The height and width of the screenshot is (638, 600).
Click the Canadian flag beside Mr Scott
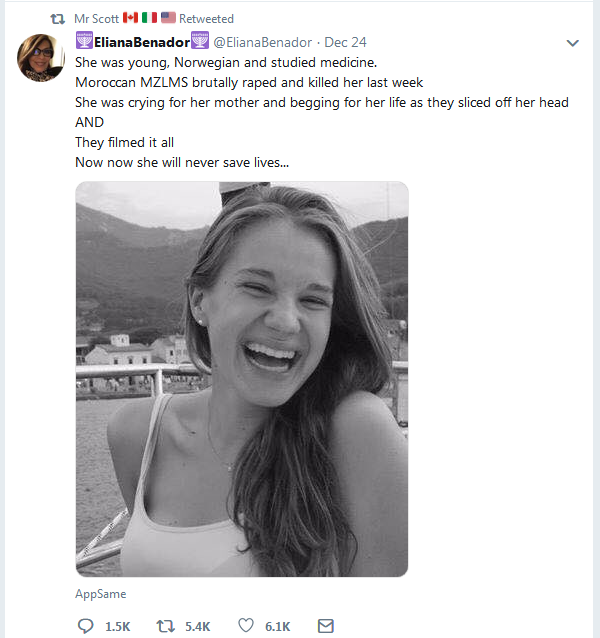coord(129,18)
